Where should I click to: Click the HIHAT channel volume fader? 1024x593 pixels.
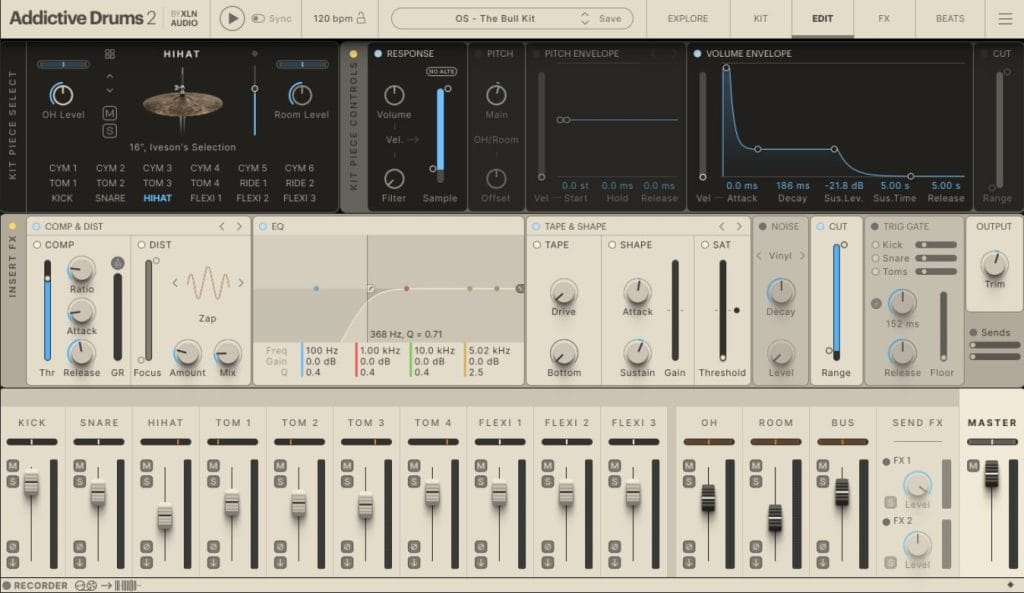pyautogui.click(x=165, y=517)
